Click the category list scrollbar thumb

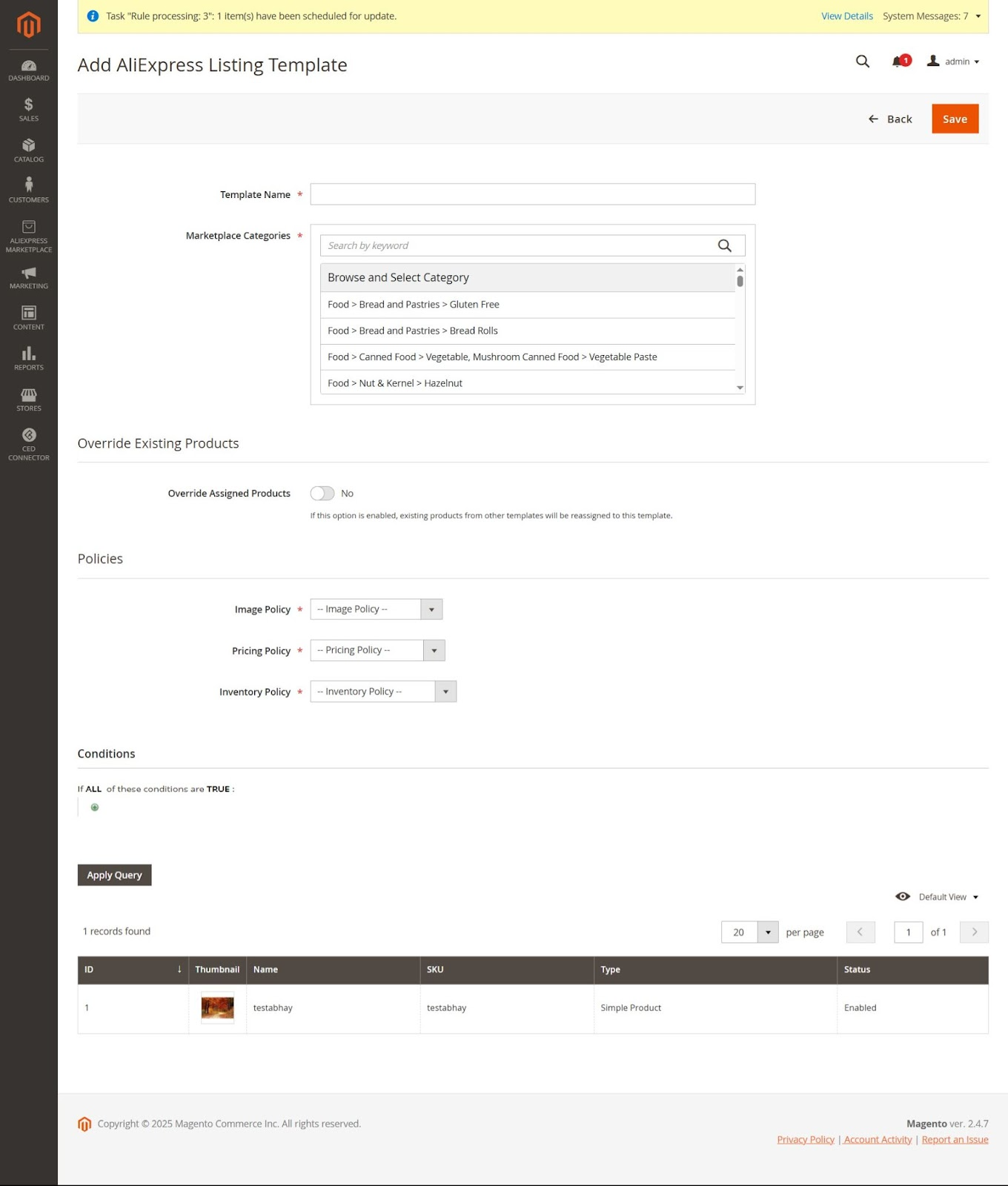(x=740, y=281)
